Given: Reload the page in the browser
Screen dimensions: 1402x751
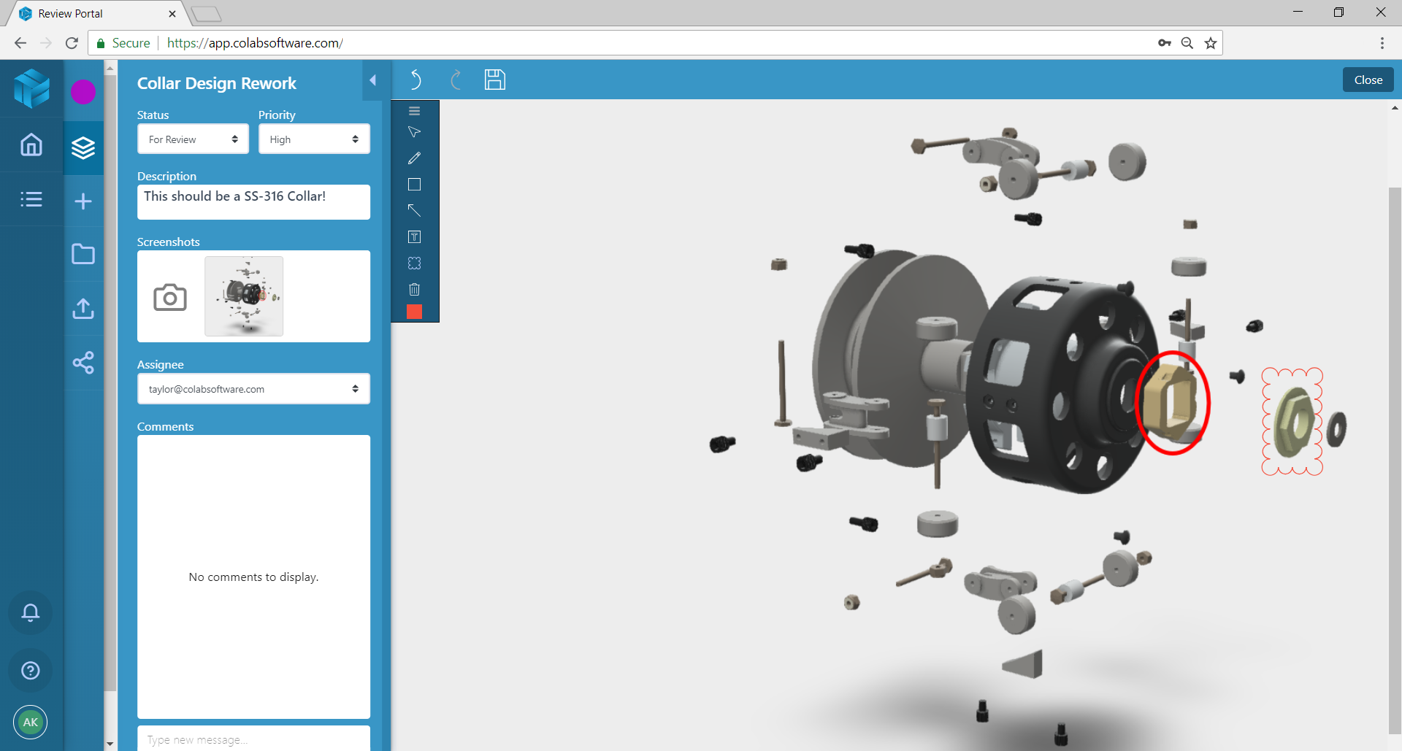Looking at the screenshot, I should click(x=72, y=43).
